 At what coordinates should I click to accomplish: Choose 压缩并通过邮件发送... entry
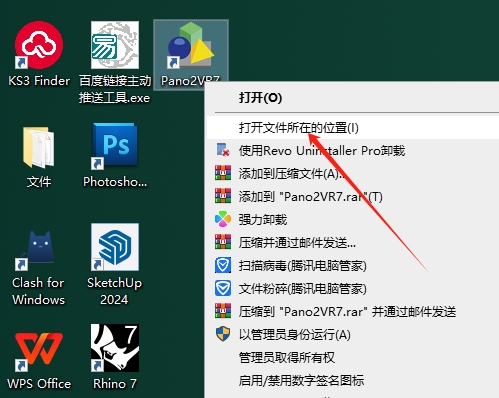(x=353, y=243)
